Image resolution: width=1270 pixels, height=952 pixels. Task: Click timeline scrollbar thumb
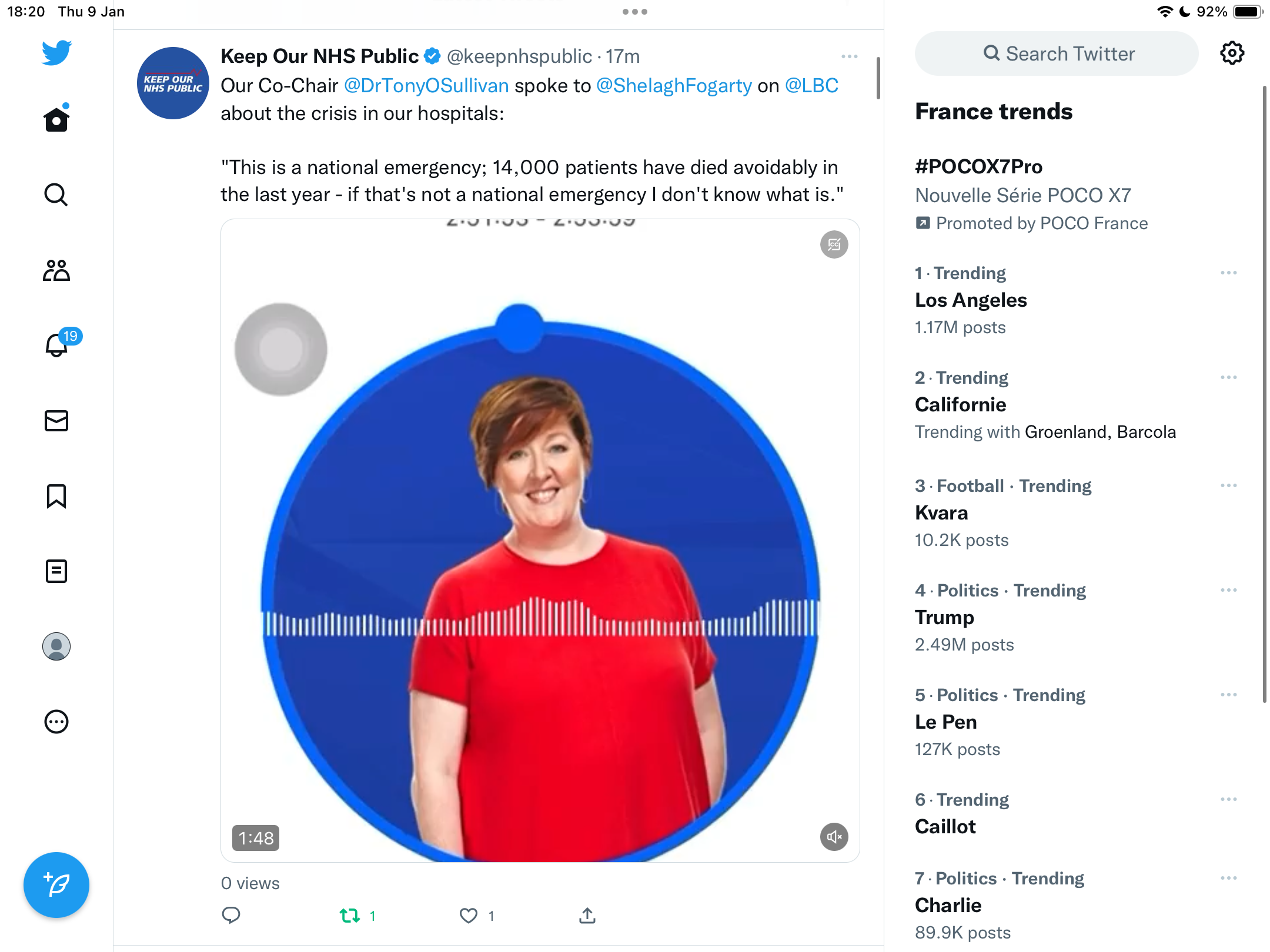coord(878,78)
